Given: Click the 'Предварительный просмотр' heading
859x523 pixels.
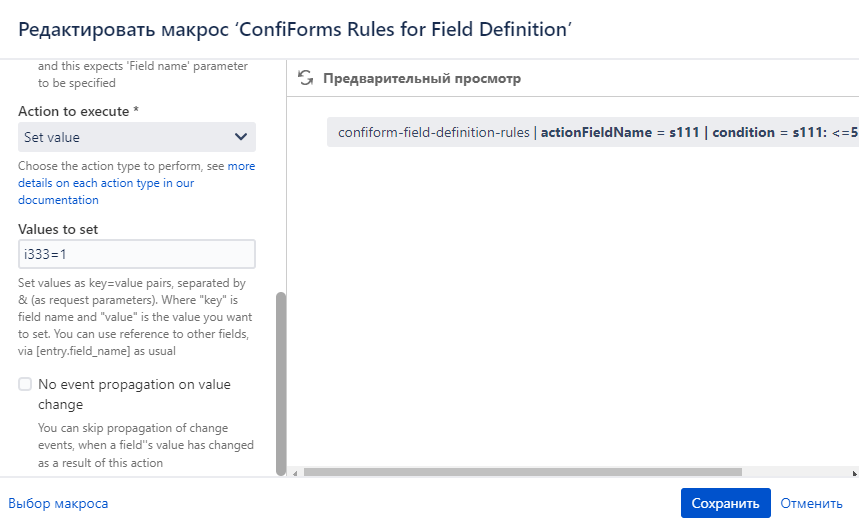Looking at the screenshot, I should tap(422, 78).
